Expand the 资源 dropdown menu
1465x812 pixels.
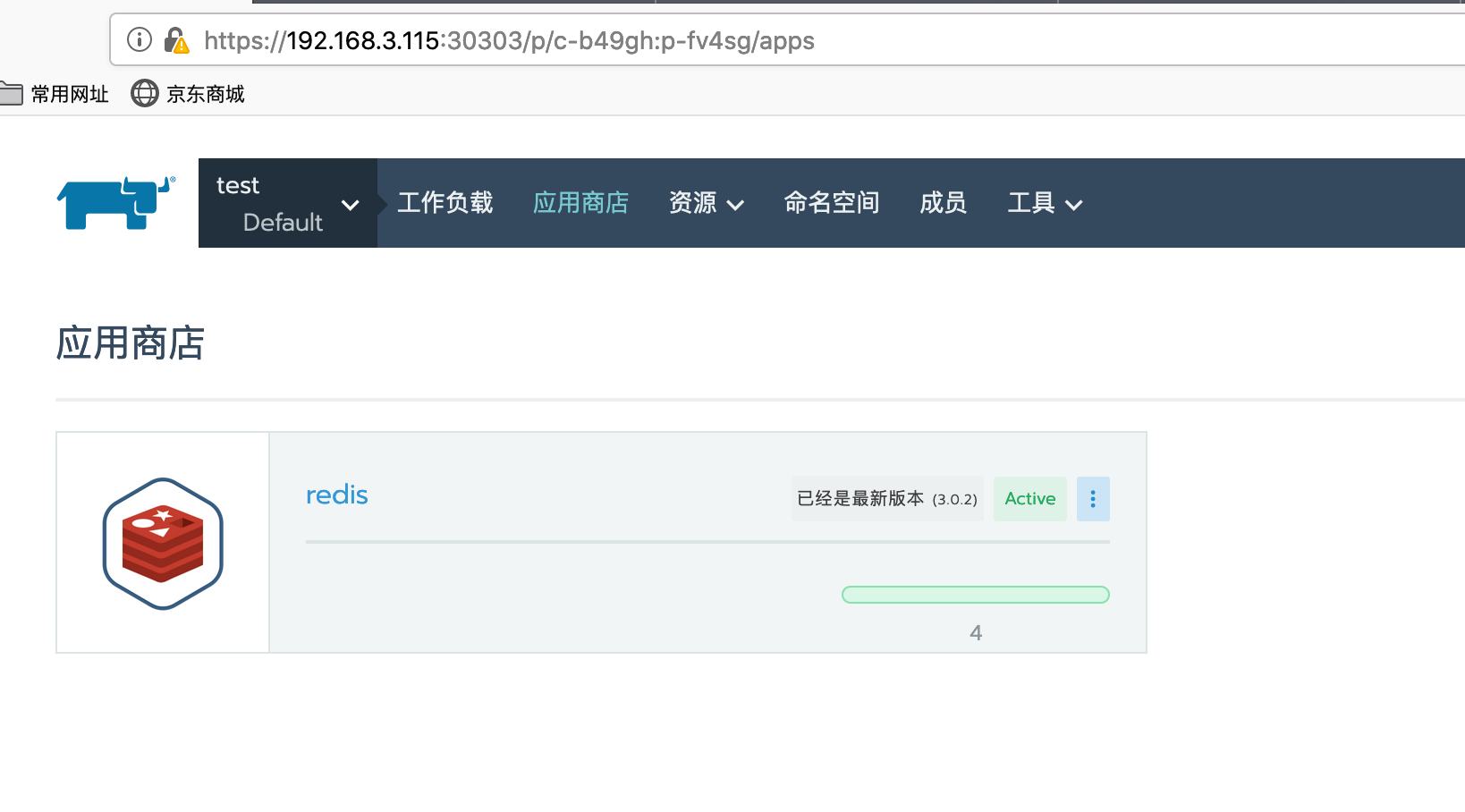707,203
